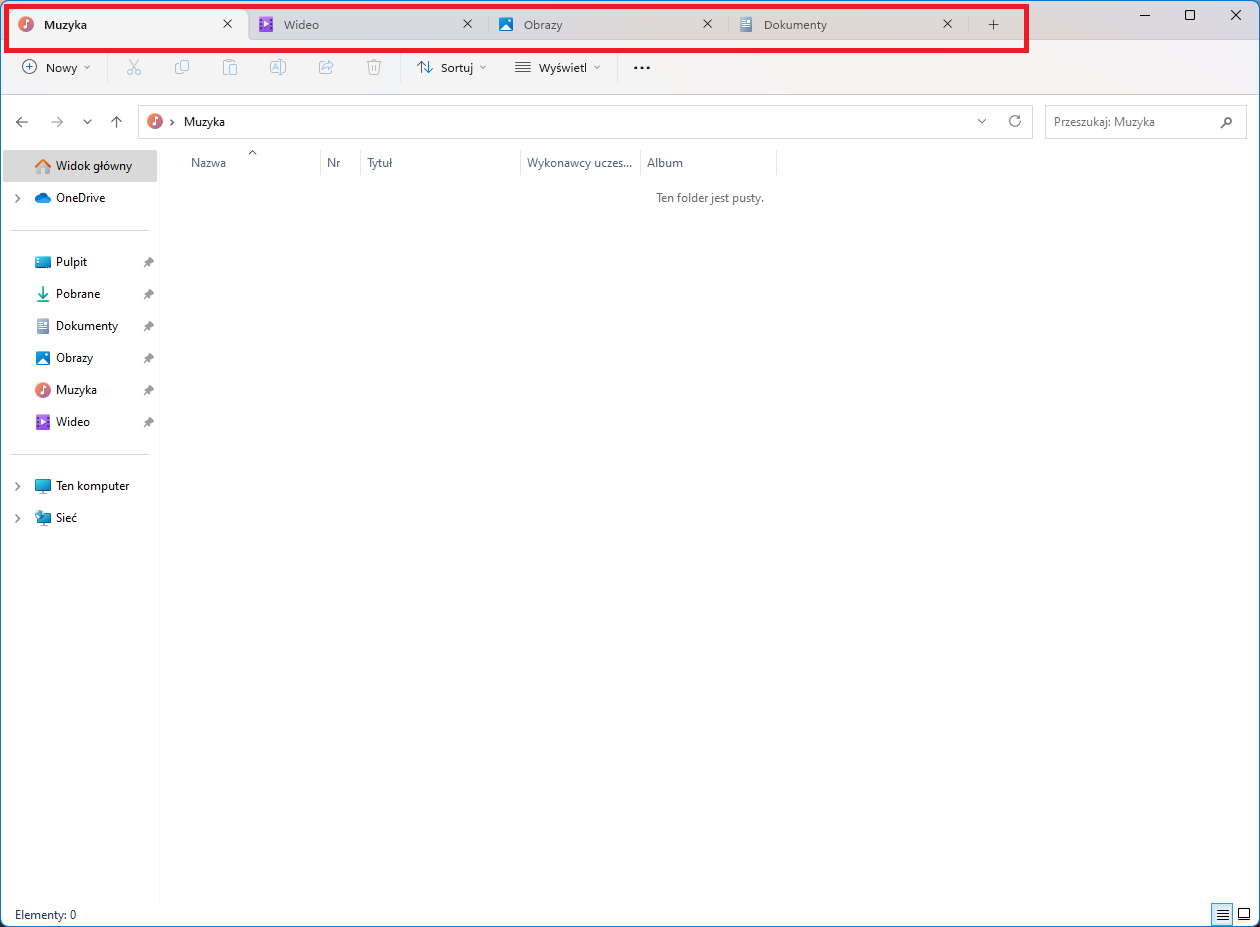Switch to large icons view in status bar

pos(1245,914)
